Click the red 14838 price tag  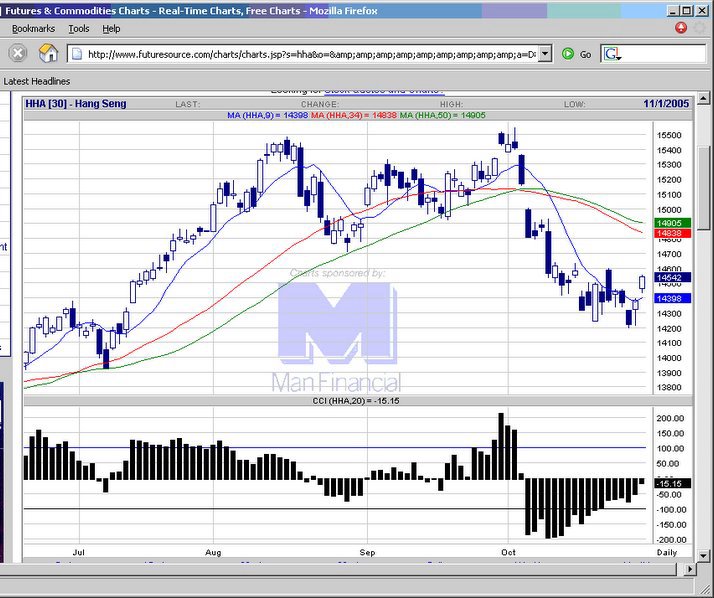pos(673,233)
